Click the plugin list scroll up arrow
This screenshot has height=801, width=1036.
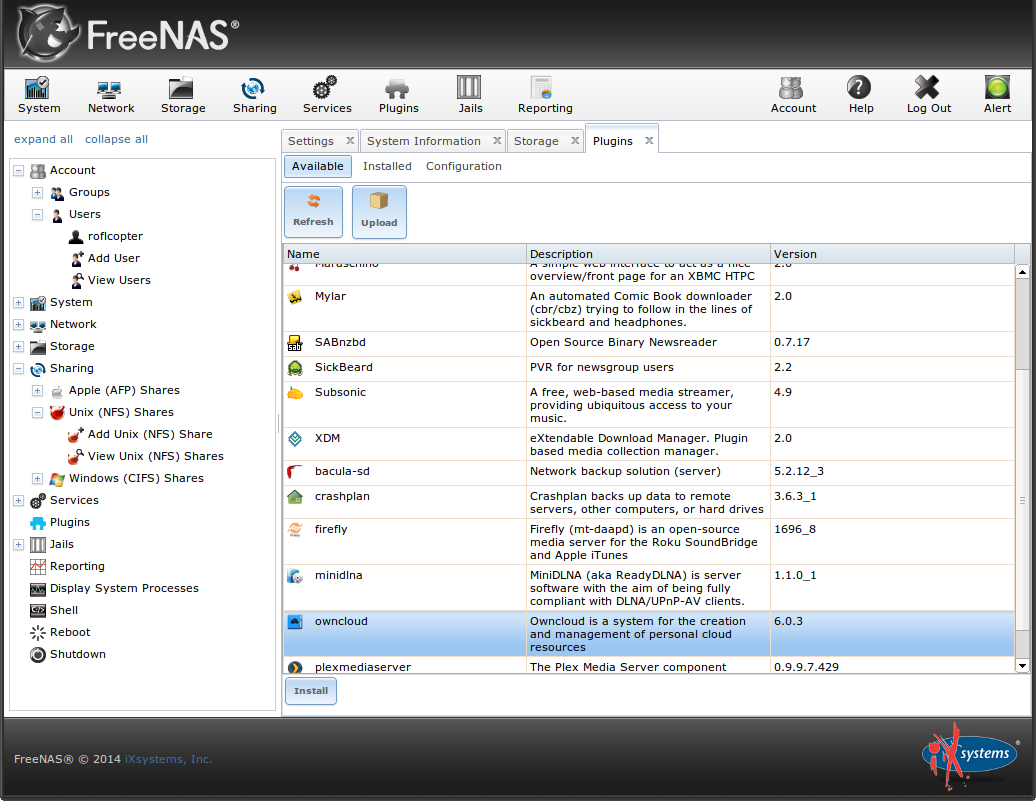1022,272
